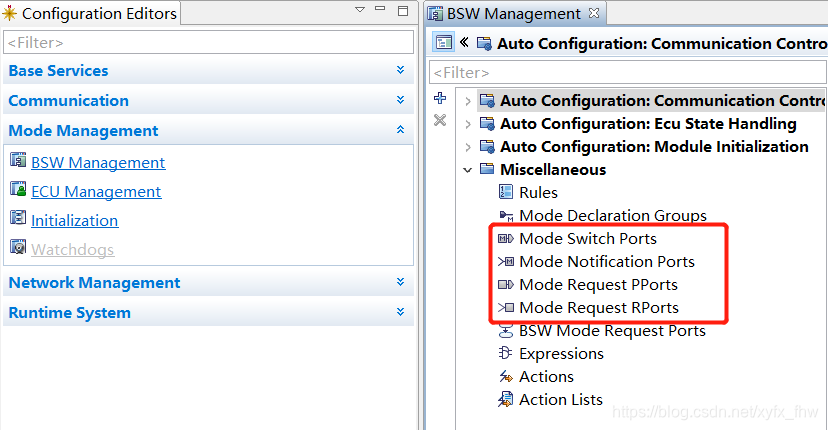Click the Base Services heading
This screenshot has height=430, width=828.
tap(59, 71)
